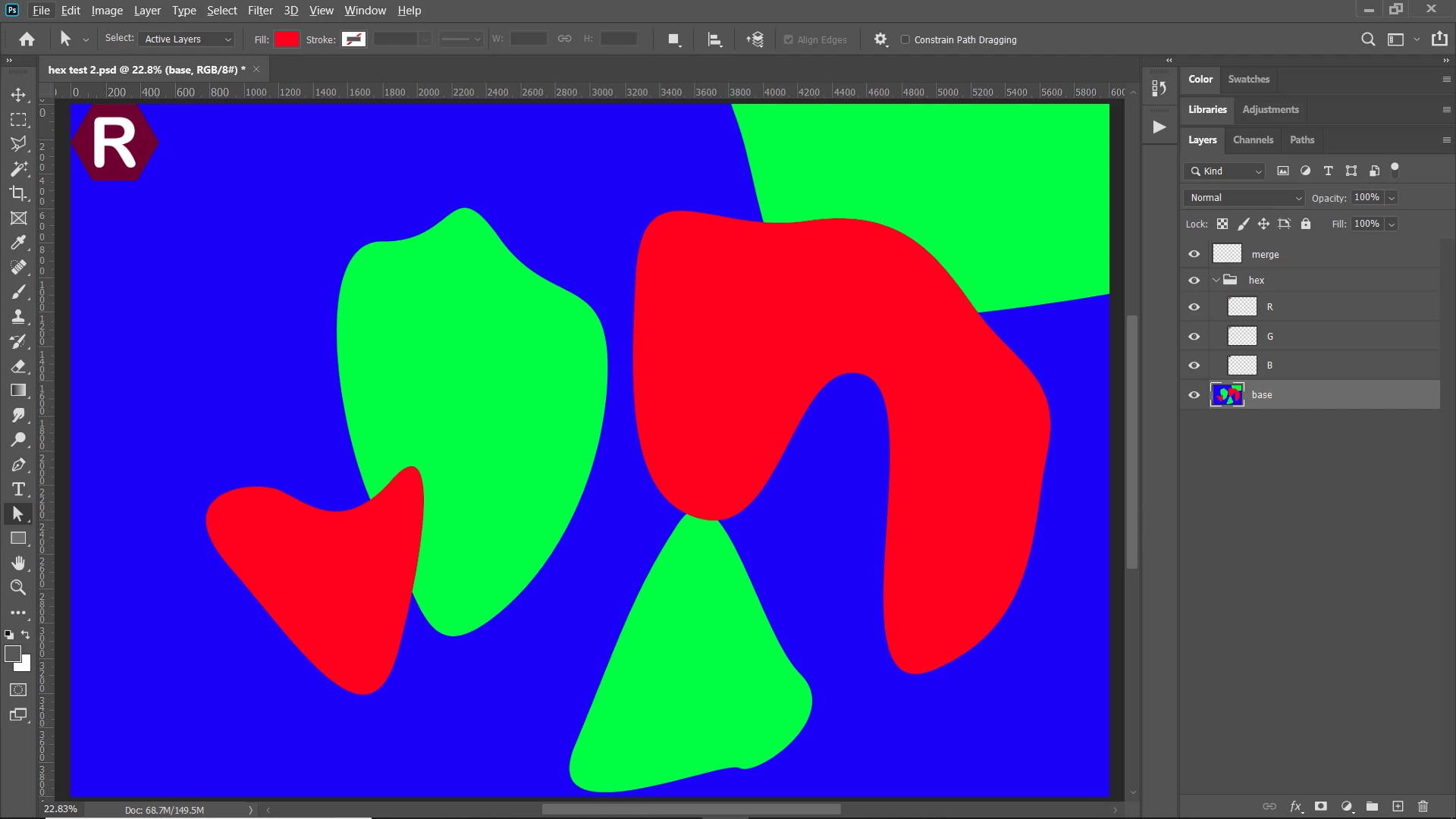Toggle visibility of the base layer

pos(1194,395)
